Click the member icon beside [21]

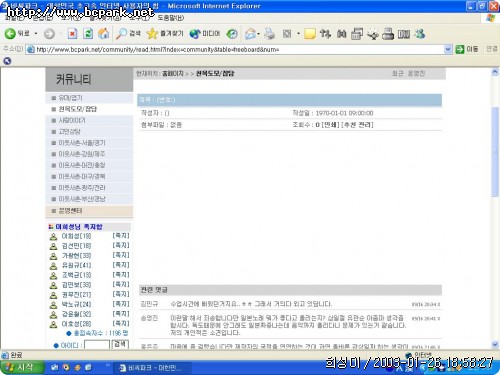click(53, 295)
